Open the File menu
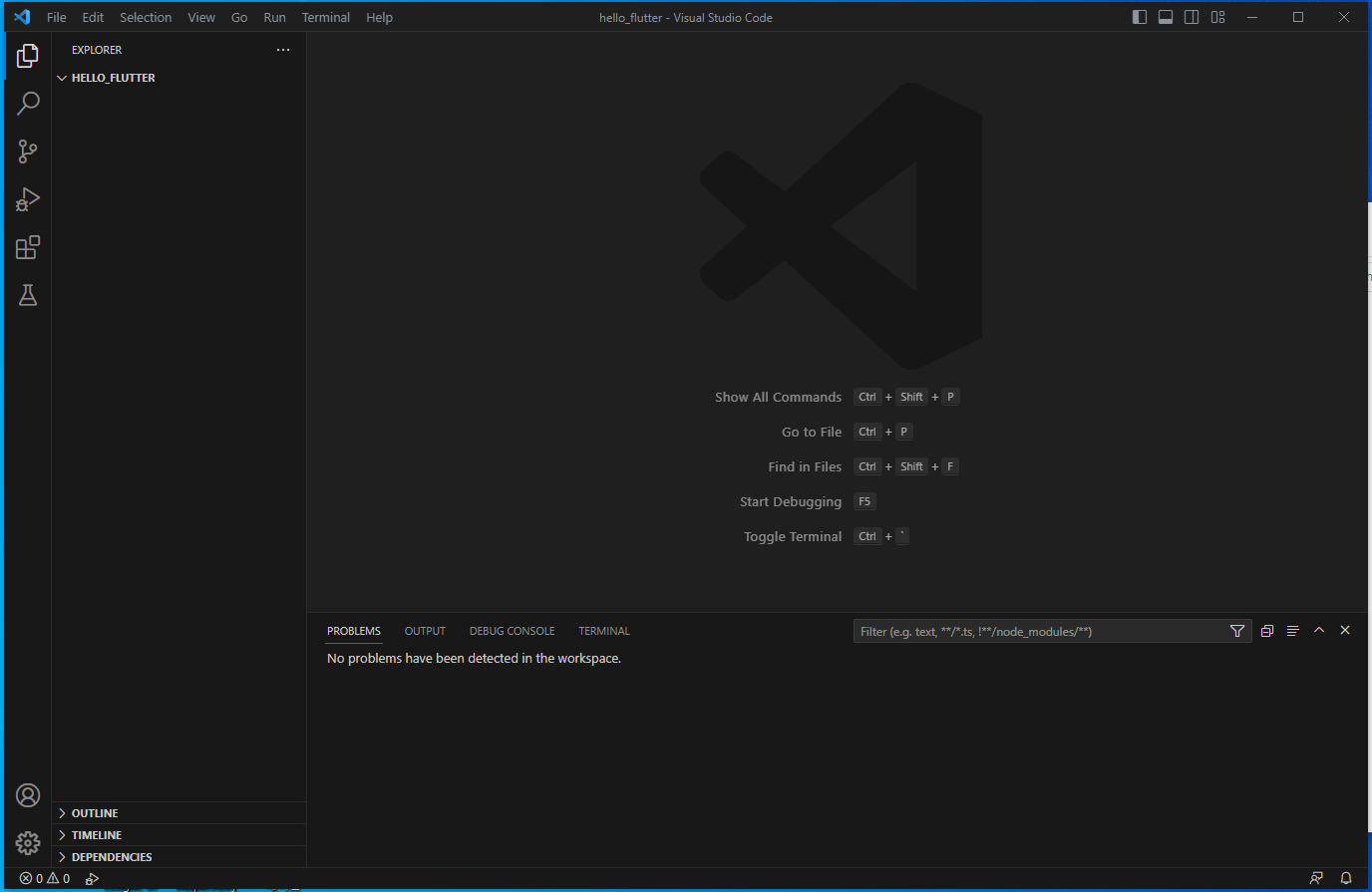The height and width of the screenshot is (892, 1372). [57, 17]
